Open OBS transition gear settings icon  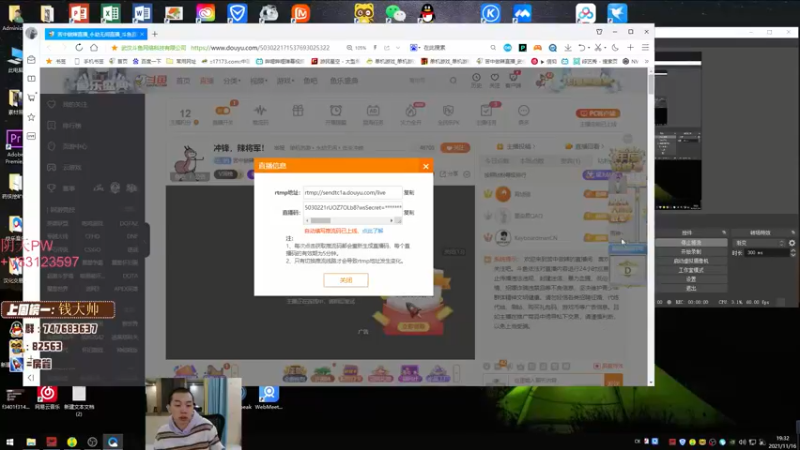[x=792, y=243]
